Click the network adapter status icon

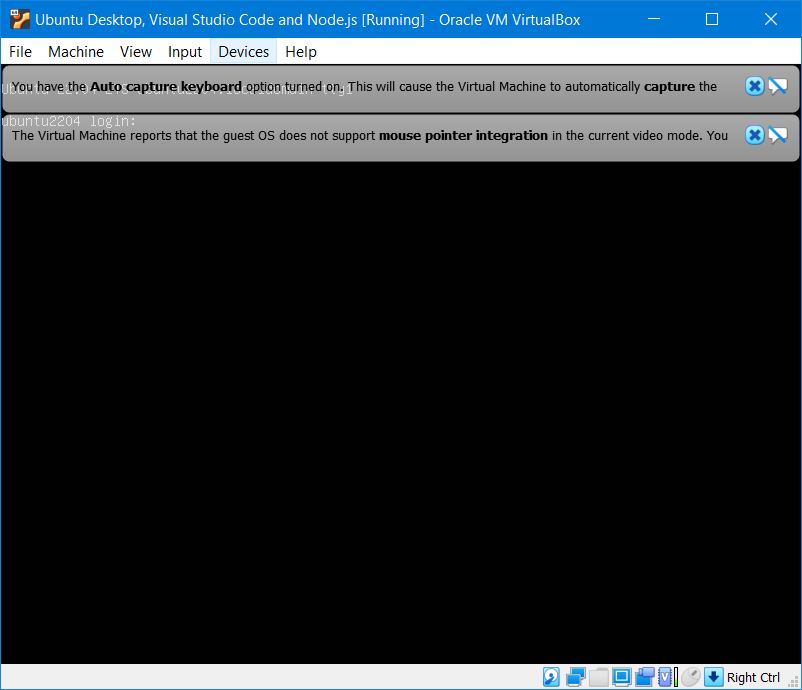(575, 677)
